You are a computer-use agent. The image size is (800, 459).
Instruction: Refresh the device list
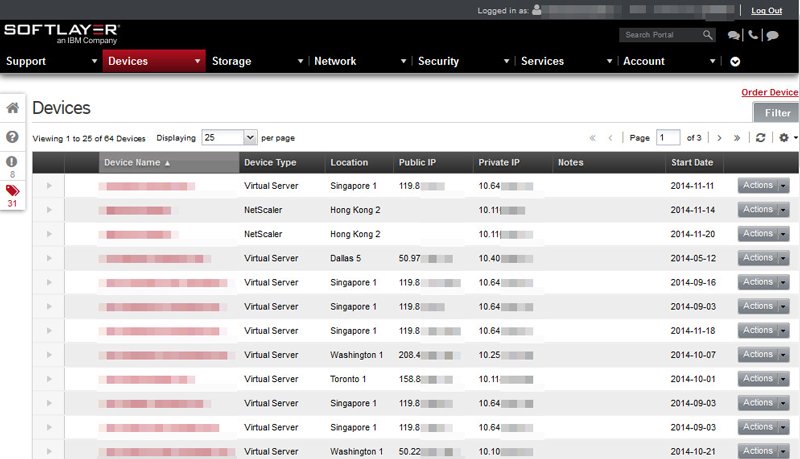click(760, 138)
